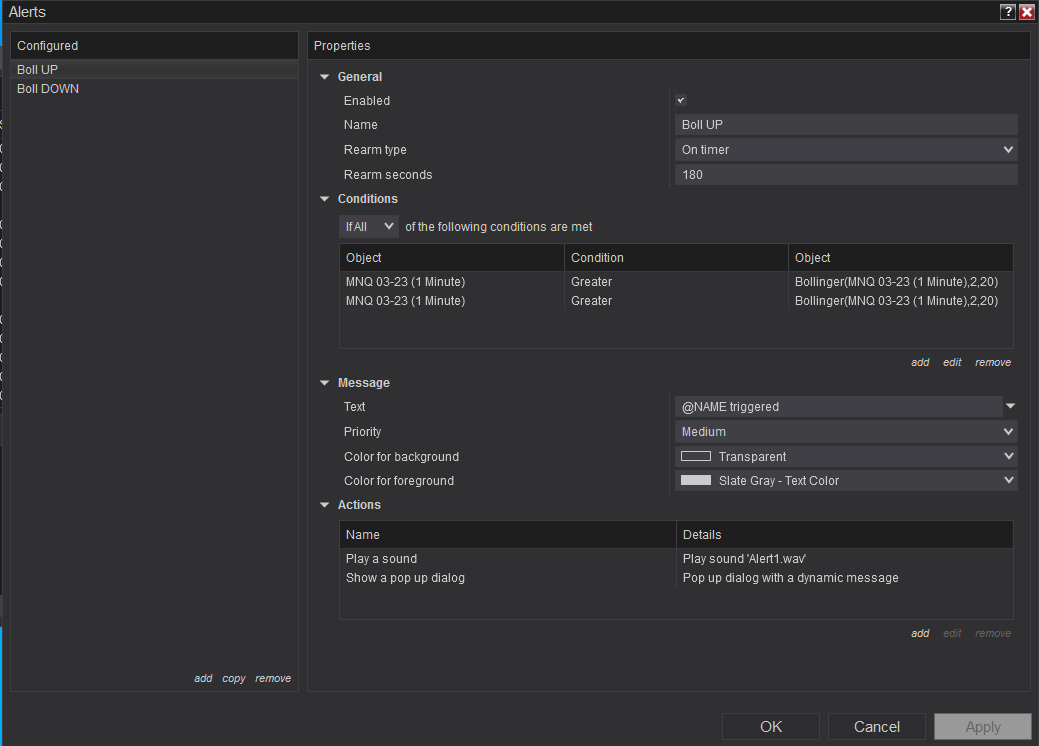Image resolution: width=1039 pixels, height=746 pixels.
Task: Click add link under Conditions table
Action: coord(920,362)
